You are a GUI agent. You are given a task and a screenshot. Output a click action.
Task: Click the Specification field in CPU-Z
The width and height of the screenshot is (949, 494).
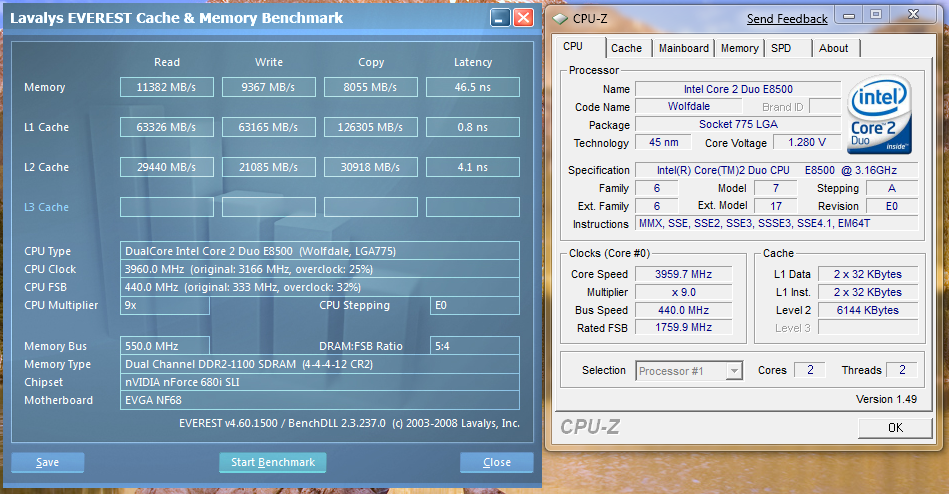(777, 170)
